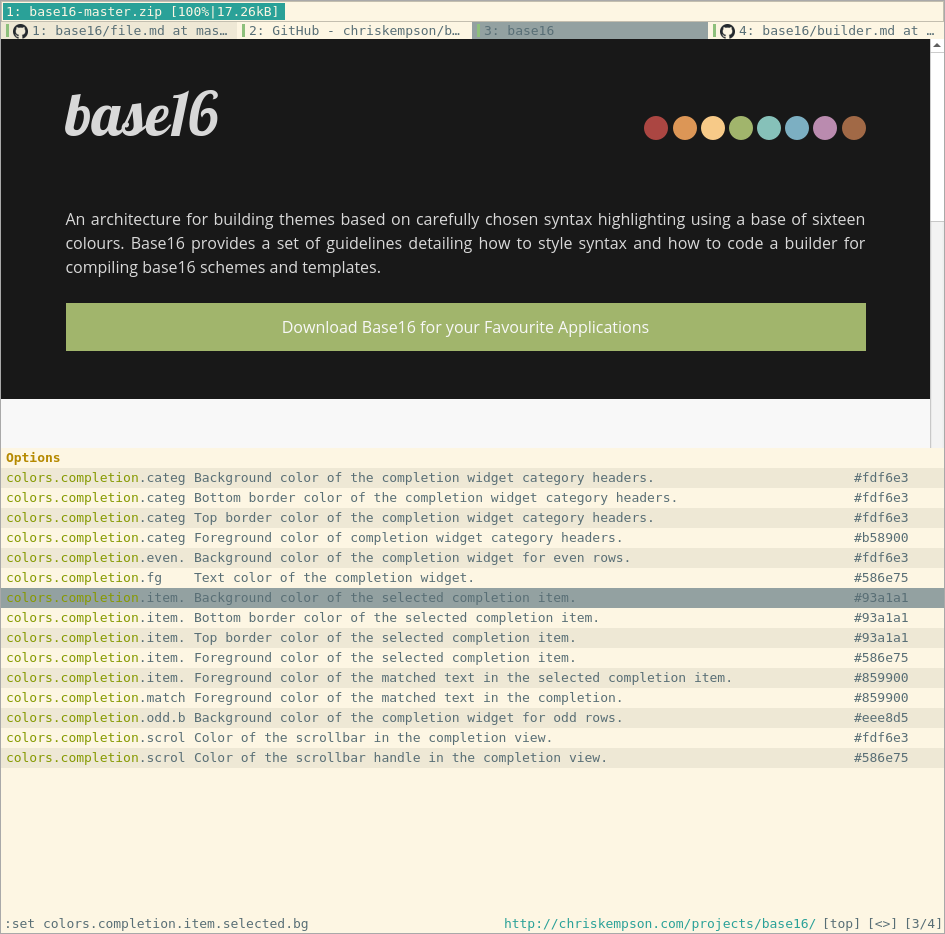Click base16-master.zip download status item
This screenshot has height=934, width=945.
[x=143, y=11]
